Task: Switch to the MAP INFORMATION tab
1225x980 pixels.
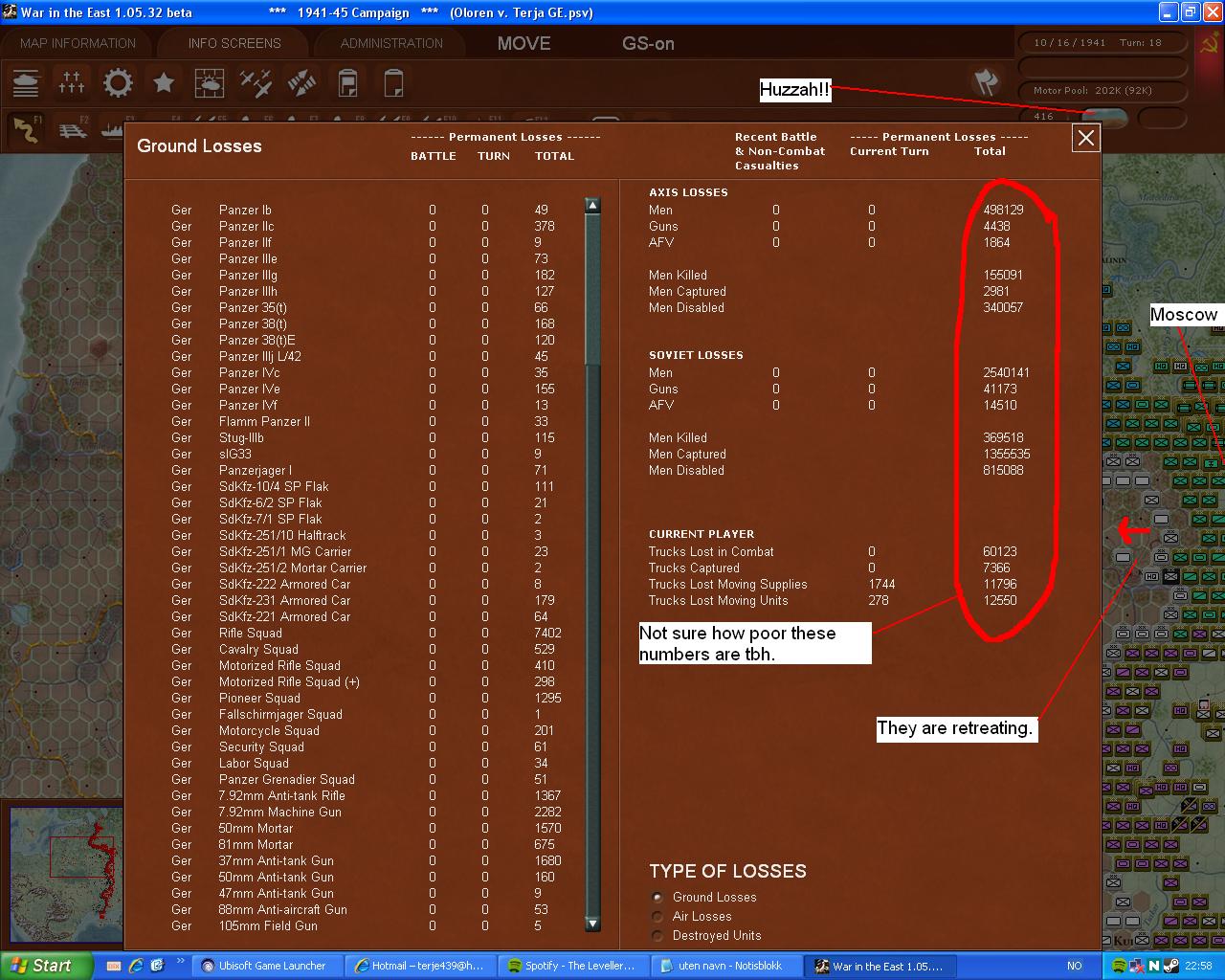Action: click(x=78, y=43)
